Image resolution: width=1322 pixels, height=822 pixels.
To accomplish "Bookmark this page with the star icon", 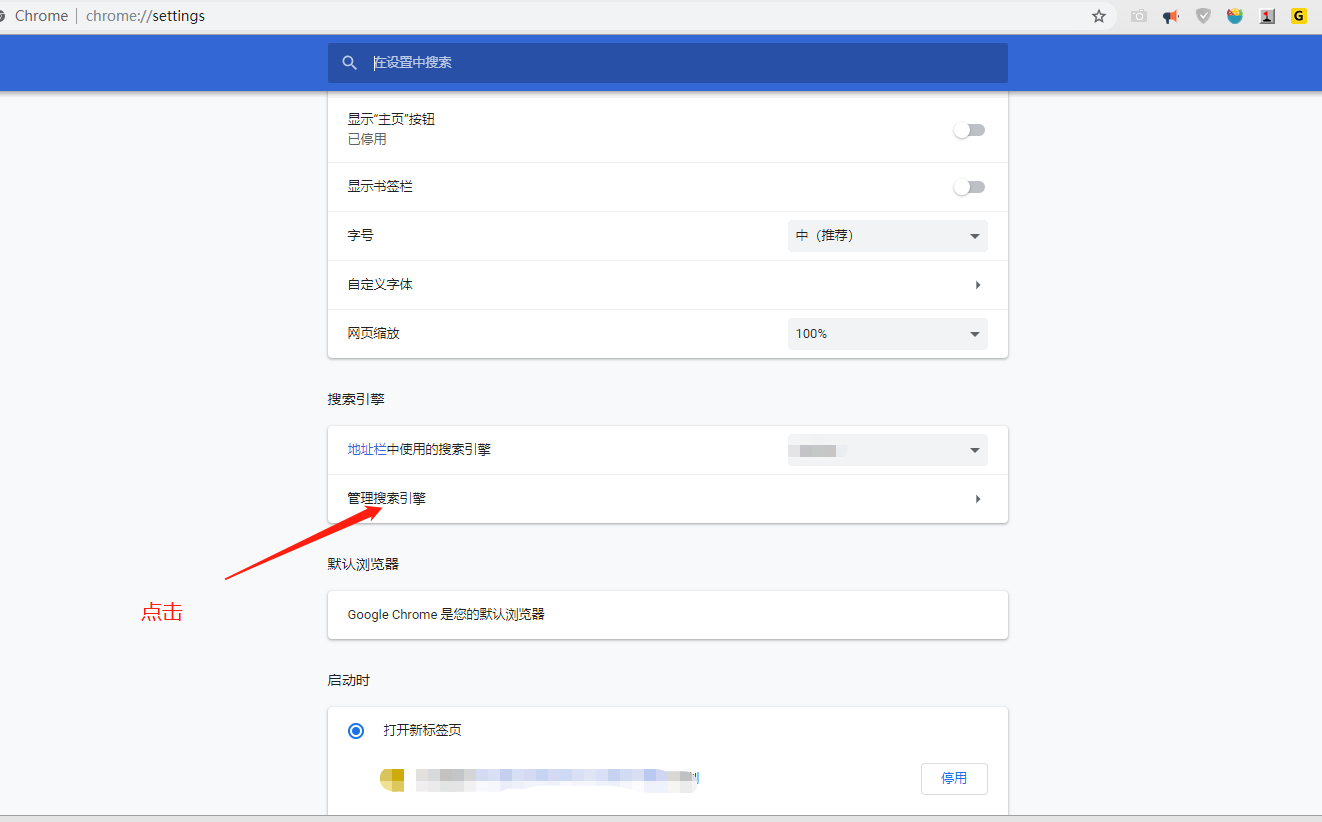I will tap(1099, 16).
